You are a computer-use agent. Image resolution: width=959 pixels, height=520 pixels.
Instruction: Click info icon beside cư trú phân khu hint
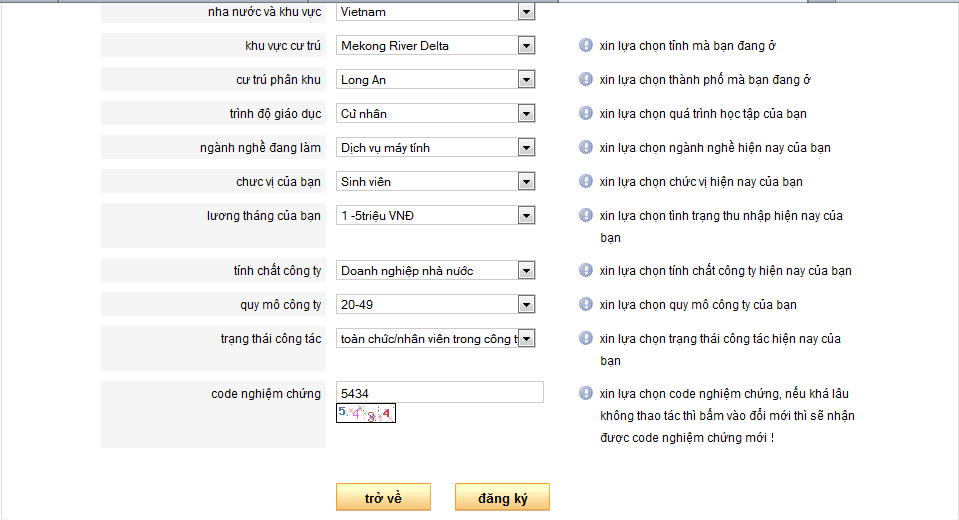click(x=586, y=80)
